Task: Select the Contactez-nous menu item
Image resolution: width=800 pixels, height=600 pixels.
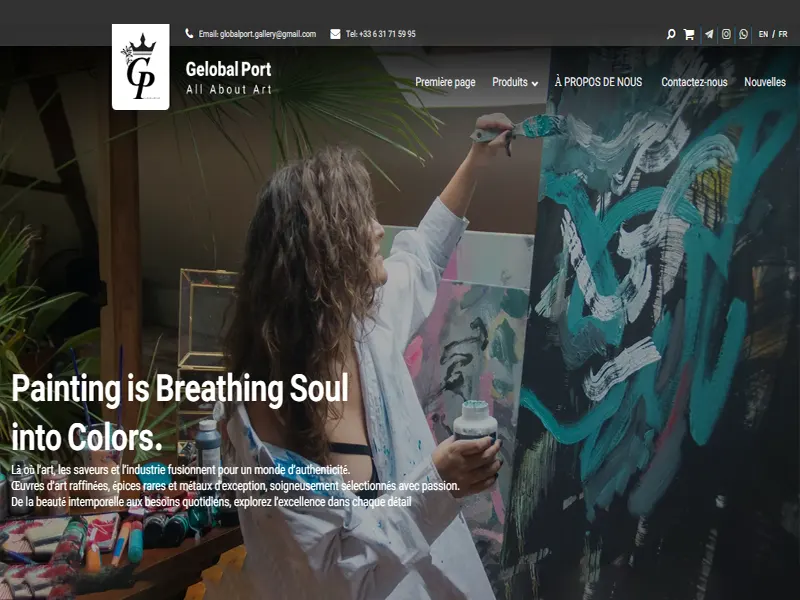Action: click(694, 82)
